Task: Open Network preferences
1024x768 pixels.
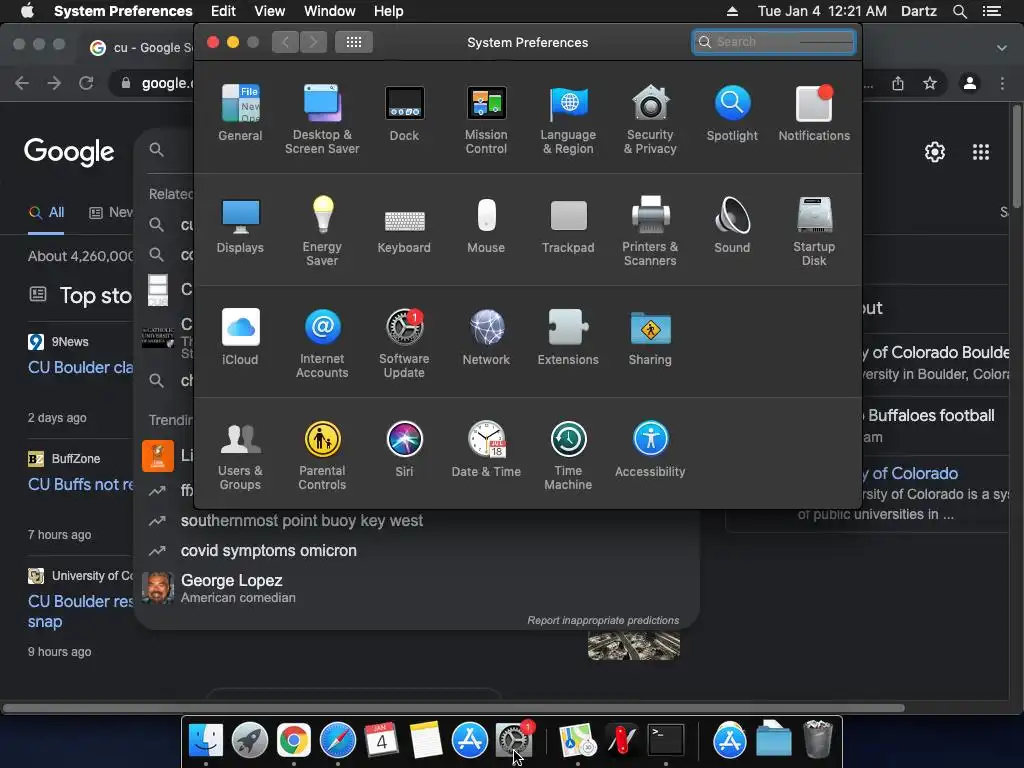Action: 486,336
